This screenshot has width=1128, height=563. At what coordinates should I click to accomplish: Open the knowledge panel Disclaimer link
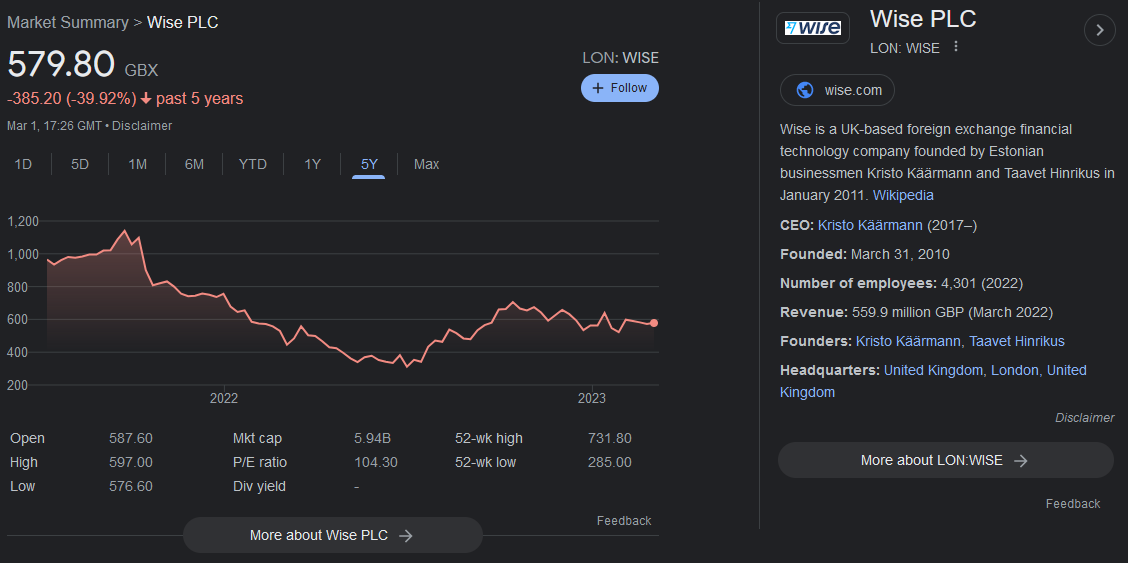point(1084,417)
